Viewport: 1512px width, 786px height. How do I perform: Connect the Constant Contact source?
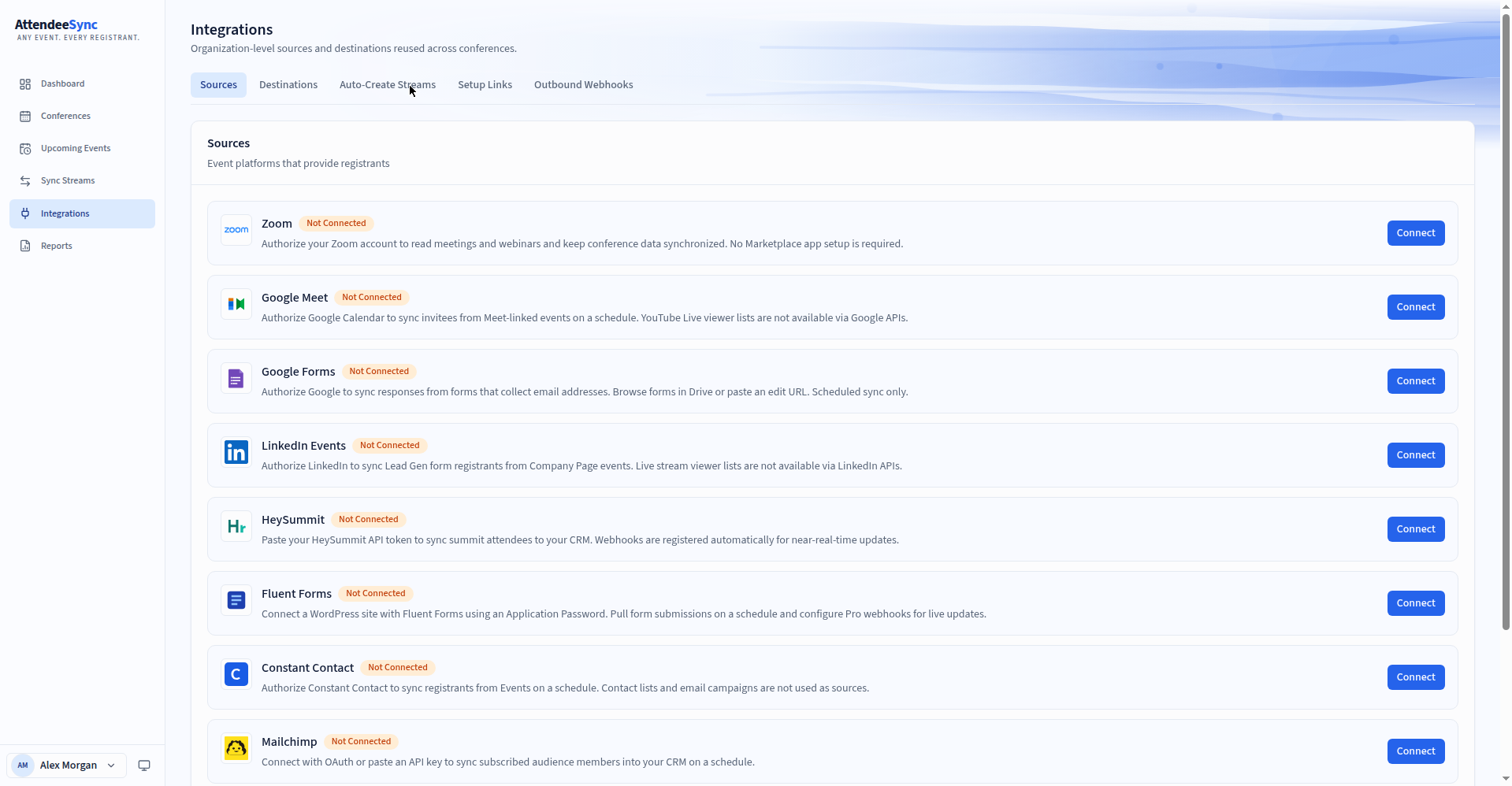tap(1416, 677)
